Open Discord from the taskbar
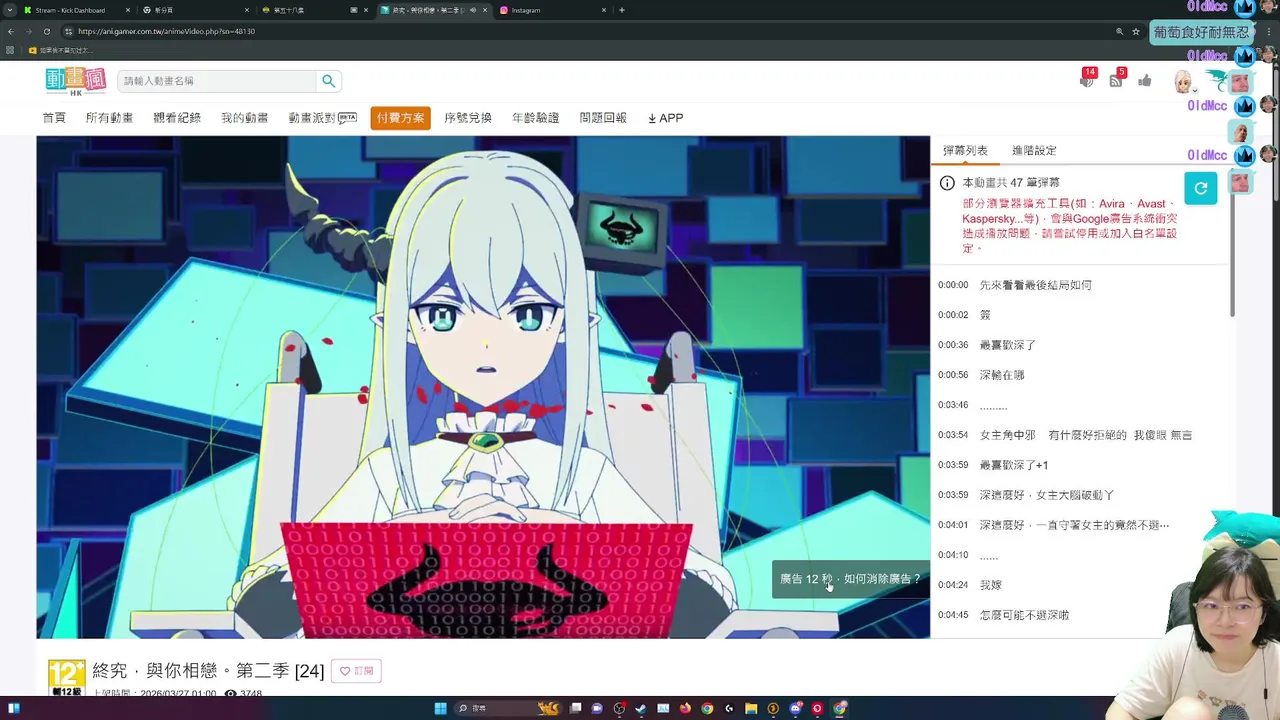Screen dimensions: 1280x720 (x=795, y=709)
